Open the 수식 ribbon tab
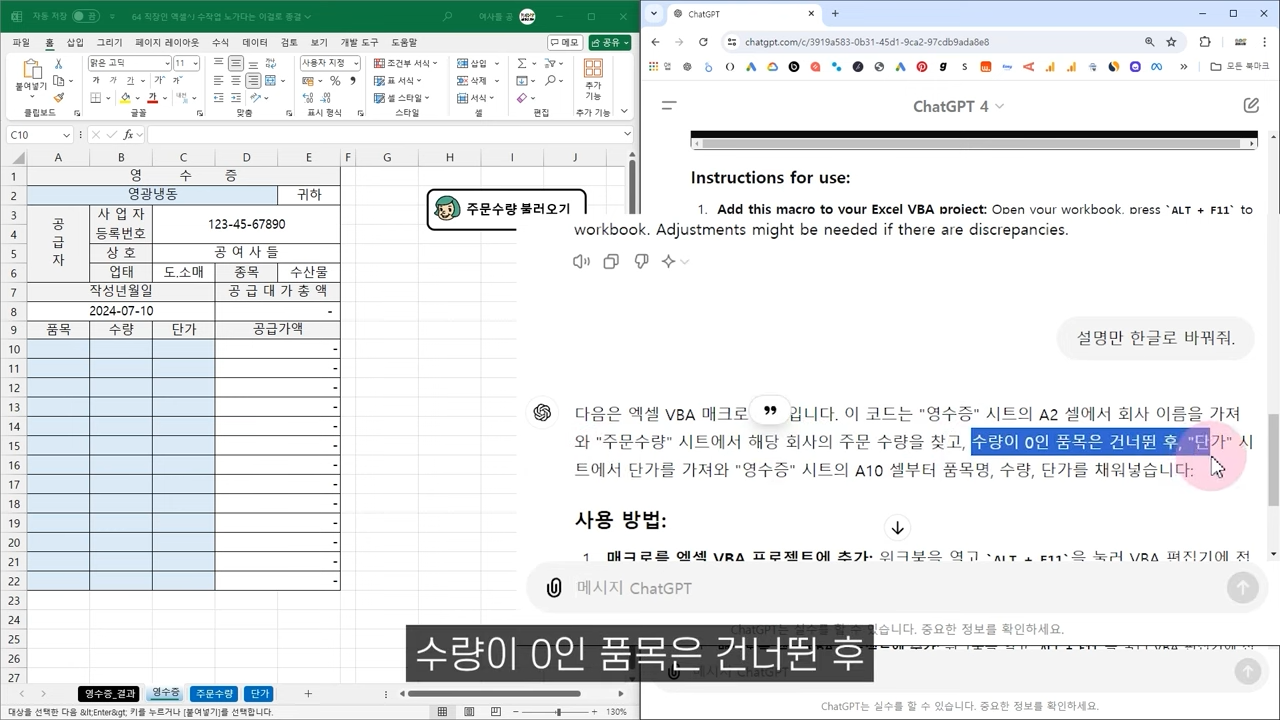Viewport: 1280px width, 720px height. tap(220, 42)
